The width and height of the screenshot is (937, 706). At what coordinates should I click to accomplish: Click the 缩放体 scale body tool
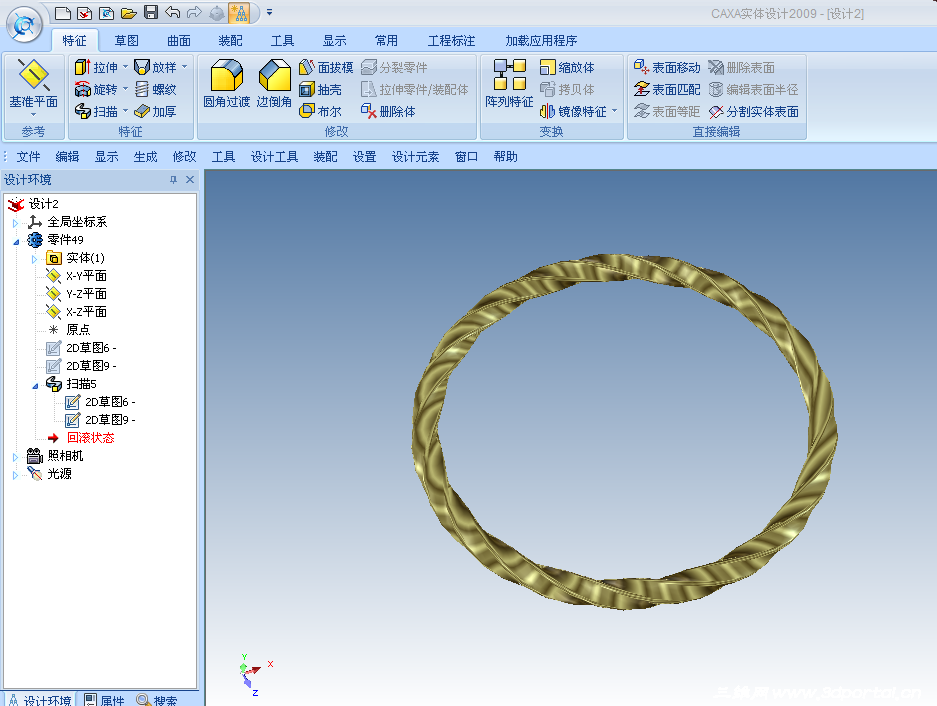tap(567, 67)
